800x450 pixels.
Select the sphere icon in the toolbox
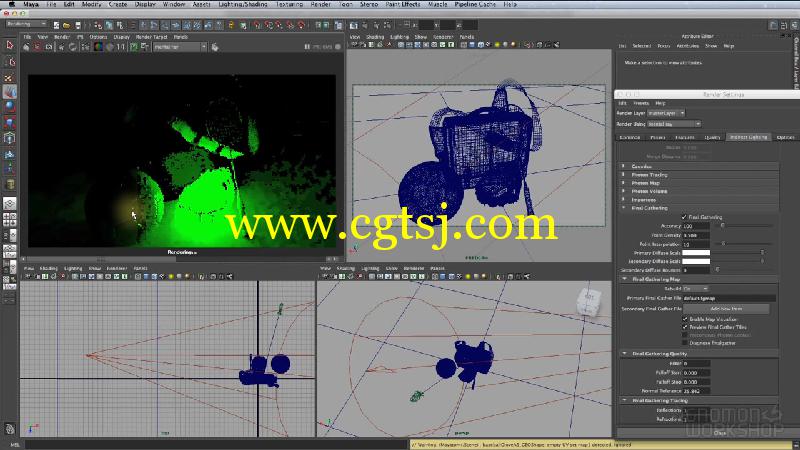[x=10, y=107]
